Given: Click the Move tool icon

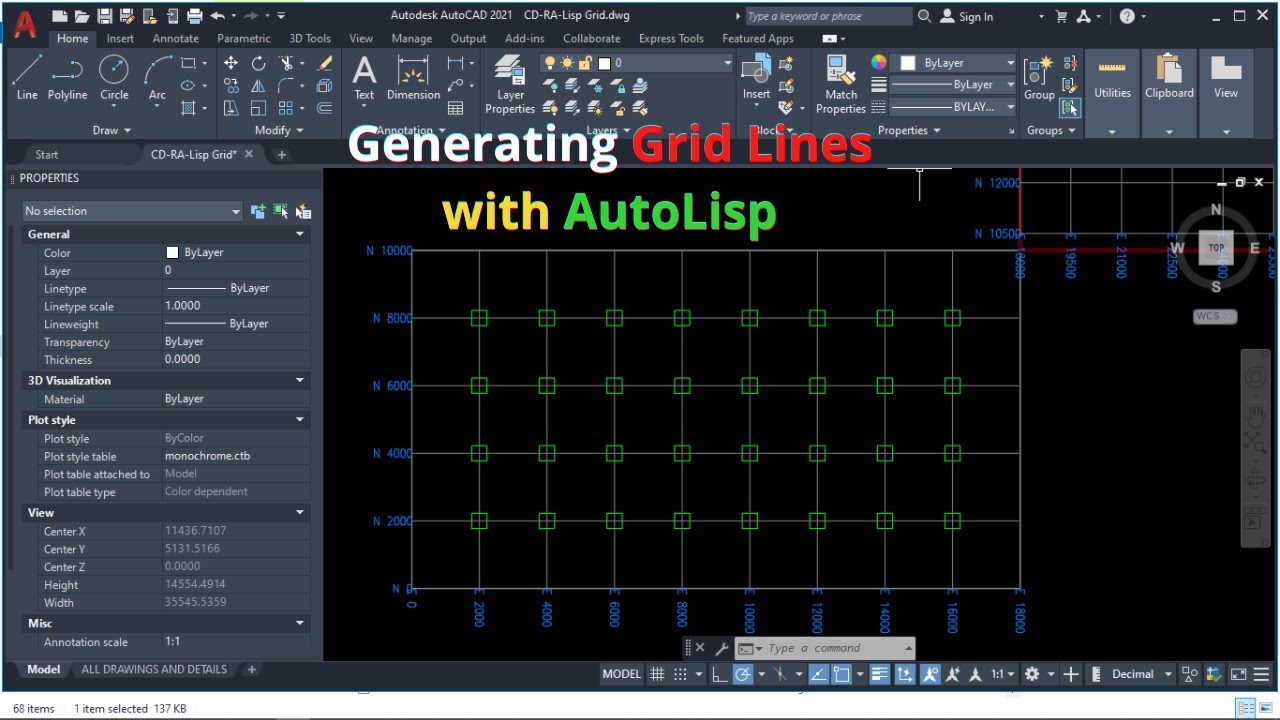Looking at the screenshot, I should 231,63.
